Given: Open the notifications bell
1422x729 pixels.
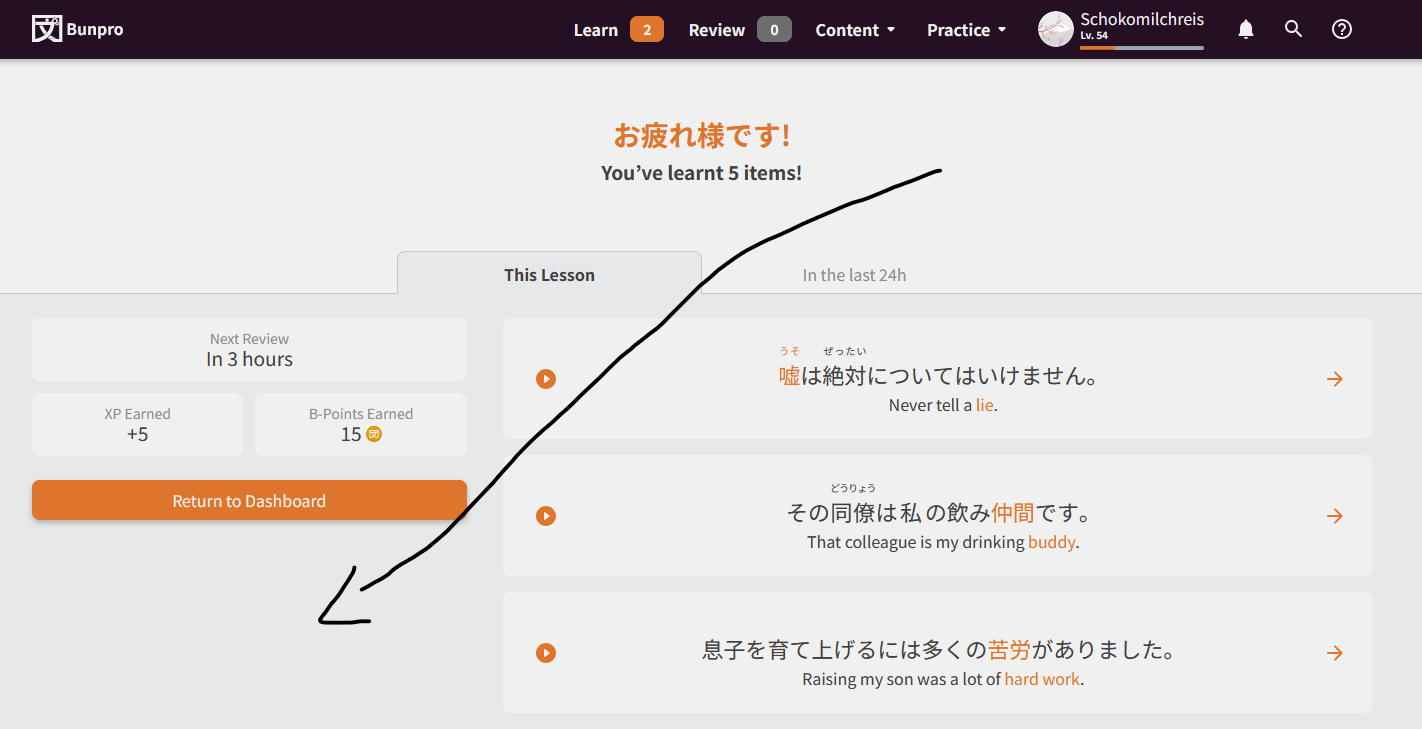Looking at the screenshot, I should point(1245,30).
